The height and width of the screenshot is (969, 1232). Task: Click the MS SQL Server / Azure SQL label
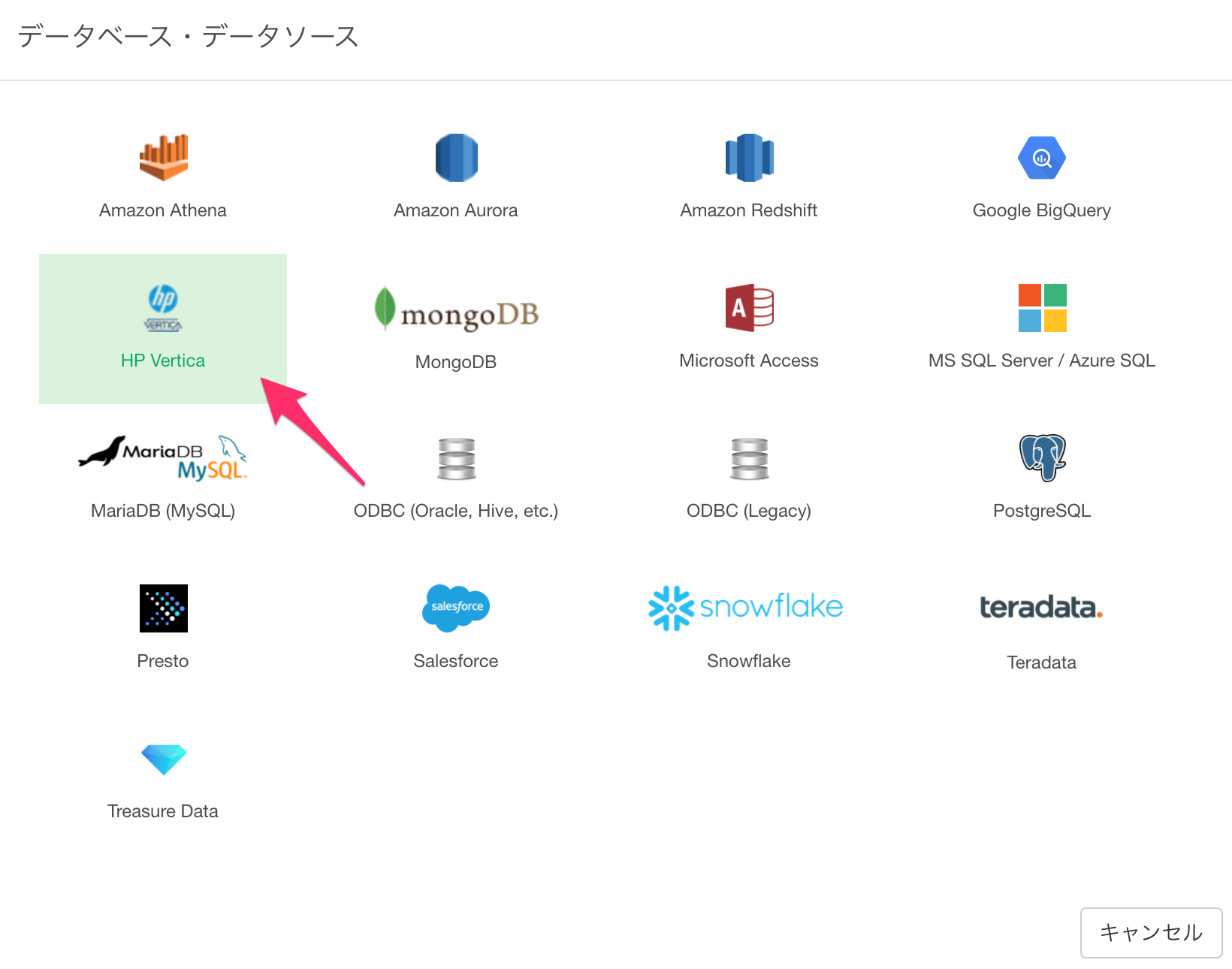point(1042,361)
